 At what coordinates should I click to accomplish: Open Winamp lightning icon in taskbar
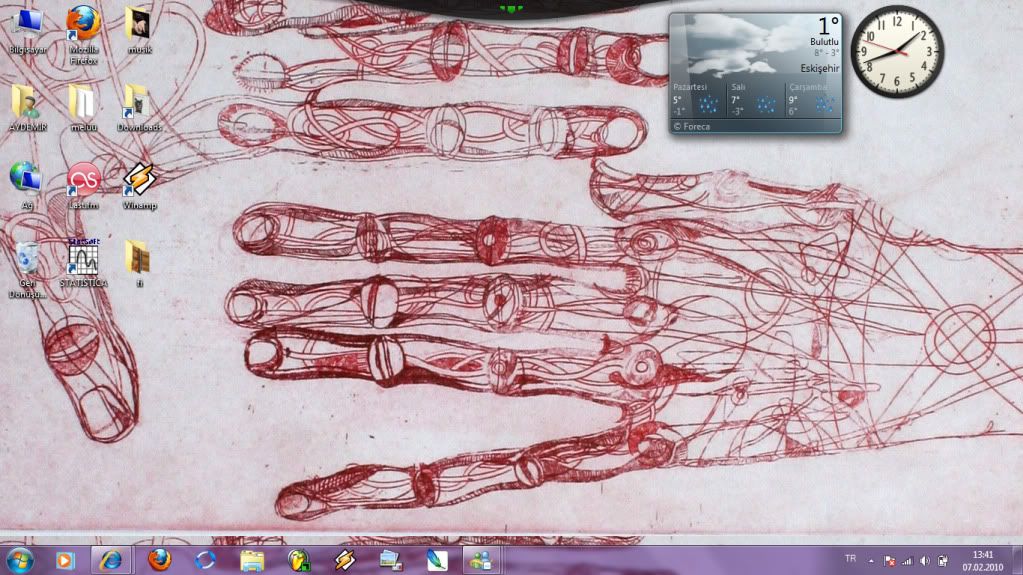tap(344, 560)
